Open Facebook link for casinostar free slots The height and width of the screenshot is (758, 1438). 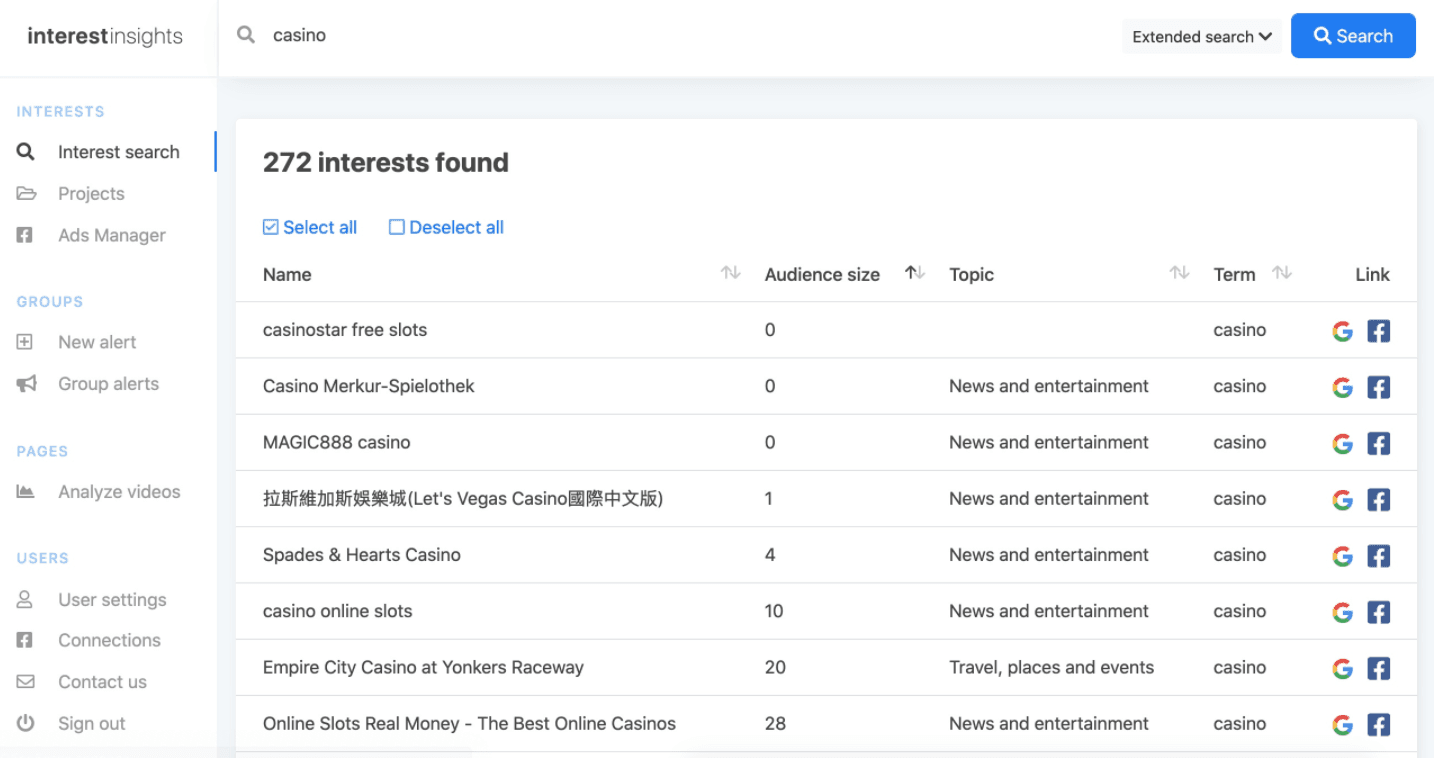coord(1378,331)
